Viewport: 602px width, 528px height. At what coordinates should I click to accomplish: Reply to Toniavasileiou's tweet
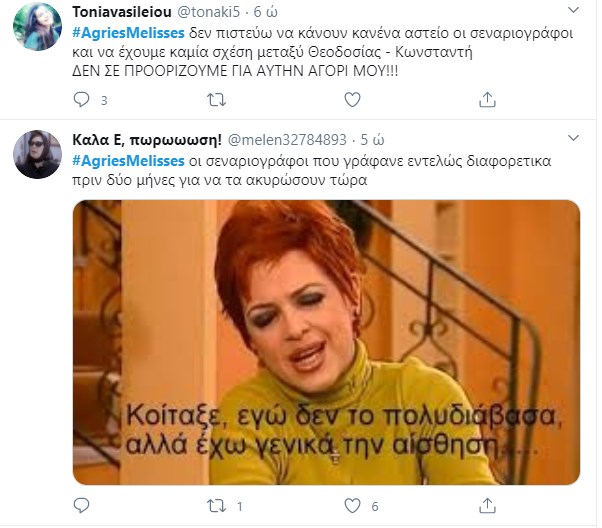tap(81, 100)
